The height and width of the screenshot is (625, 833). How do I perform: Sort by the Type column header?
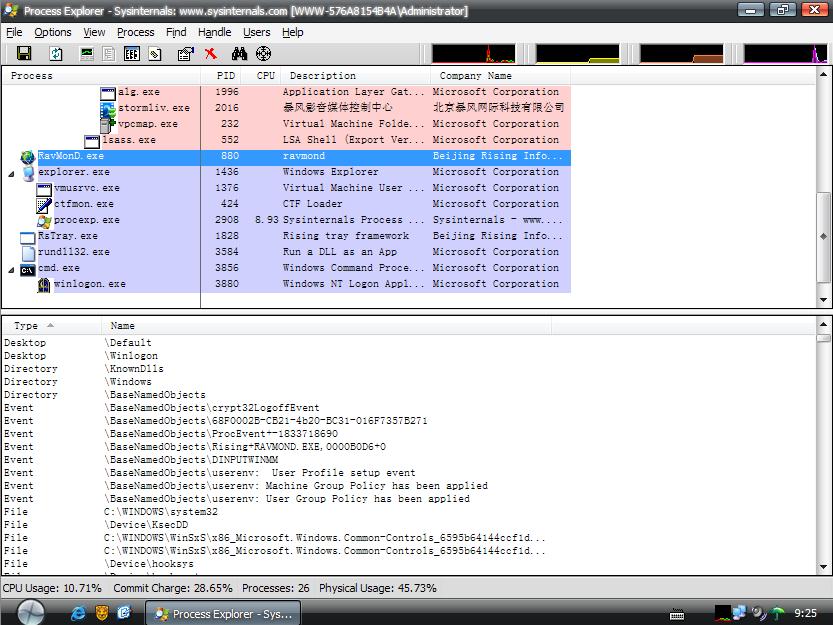[x=27, y=326]
